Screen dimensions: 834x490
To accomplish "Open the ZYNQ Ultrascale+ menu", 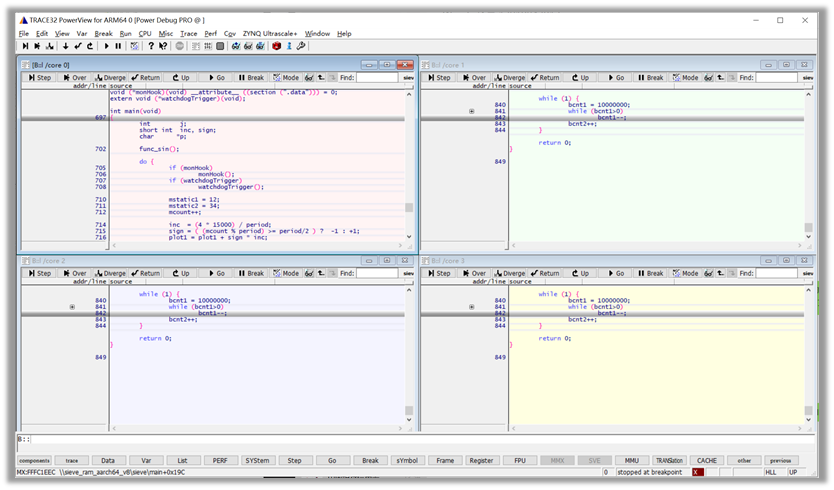I will (x=270, y=34).
